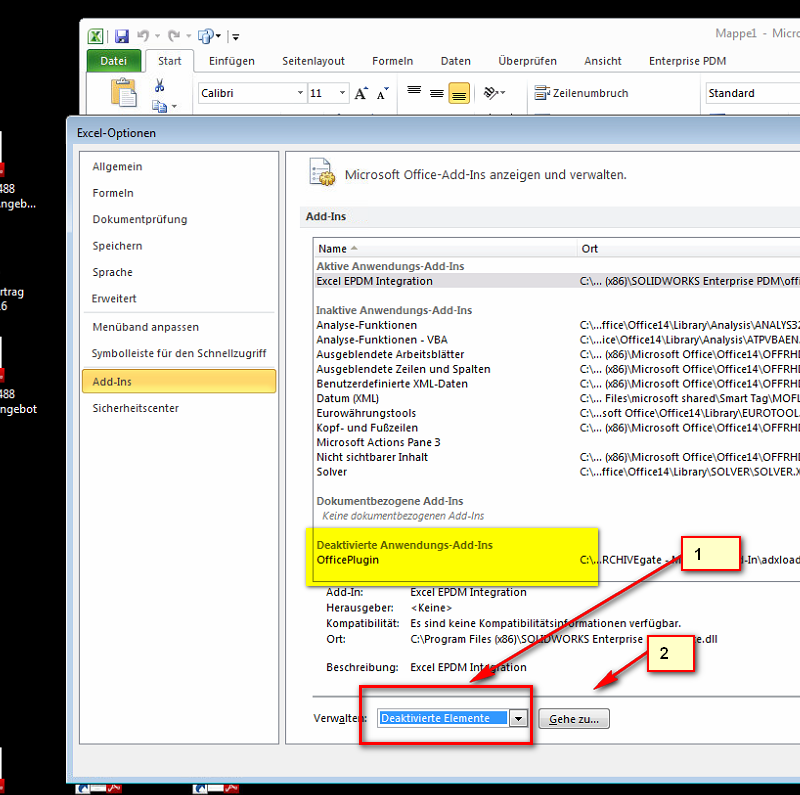
Task: Select the Excel EPDM Integration add-in row
Action: click(x=557, y=281)
